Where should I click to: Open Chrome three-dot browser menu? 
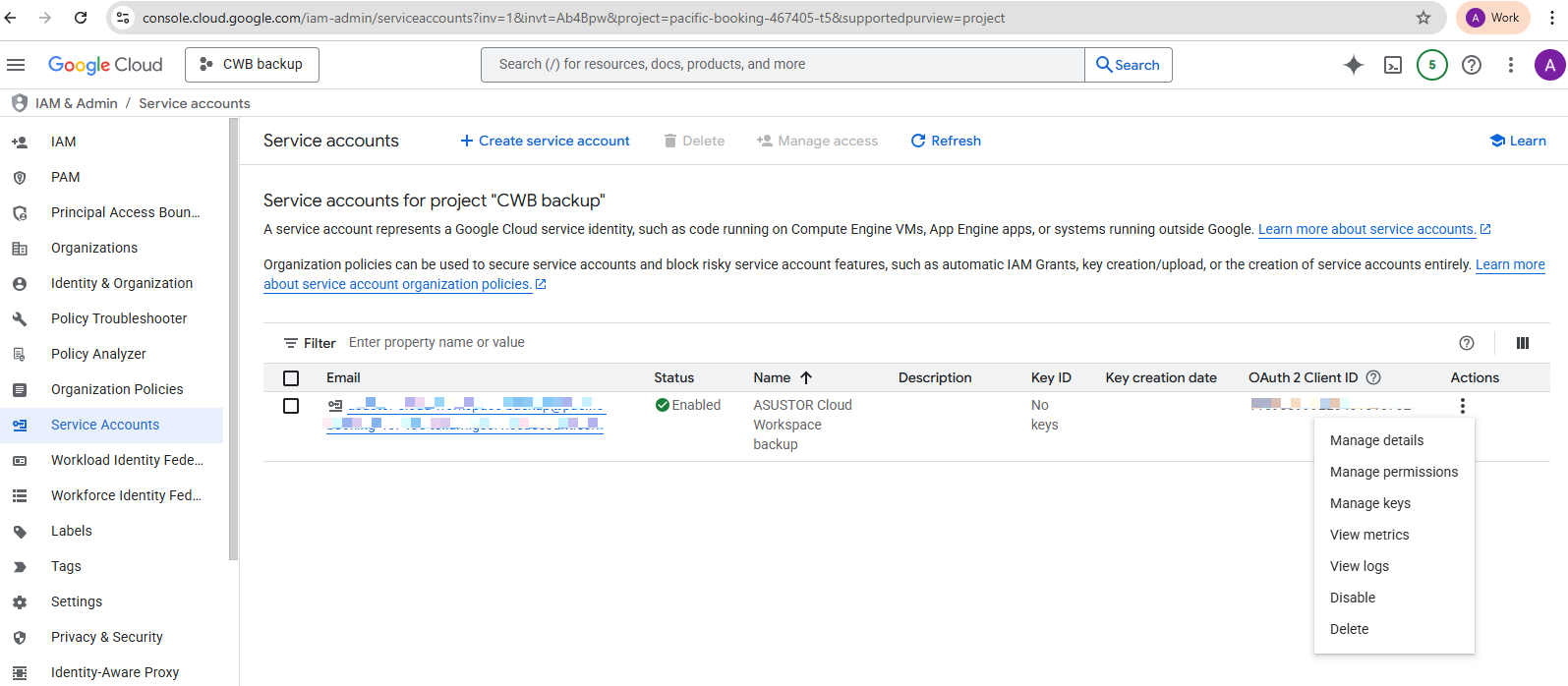[x=1552, y=18]
